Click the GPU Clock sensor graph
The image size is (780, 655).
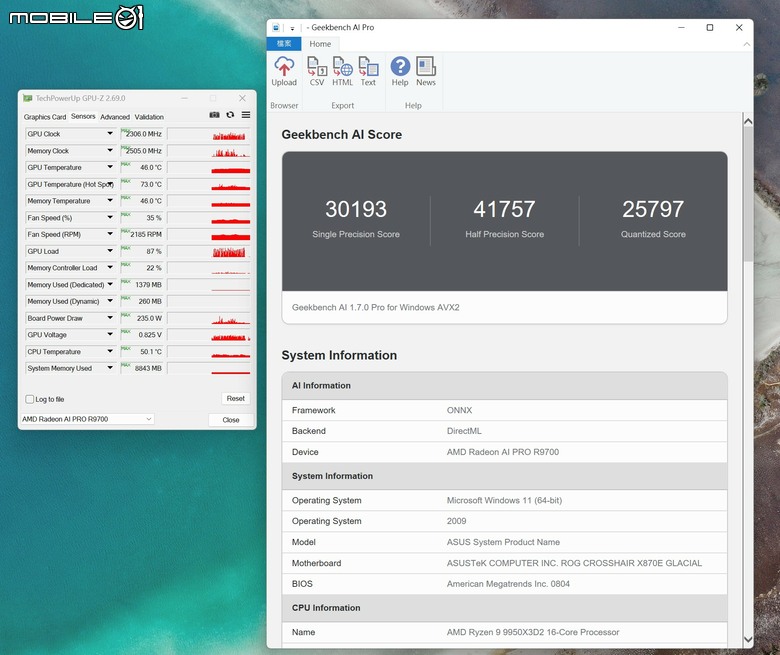click(209, 134)
